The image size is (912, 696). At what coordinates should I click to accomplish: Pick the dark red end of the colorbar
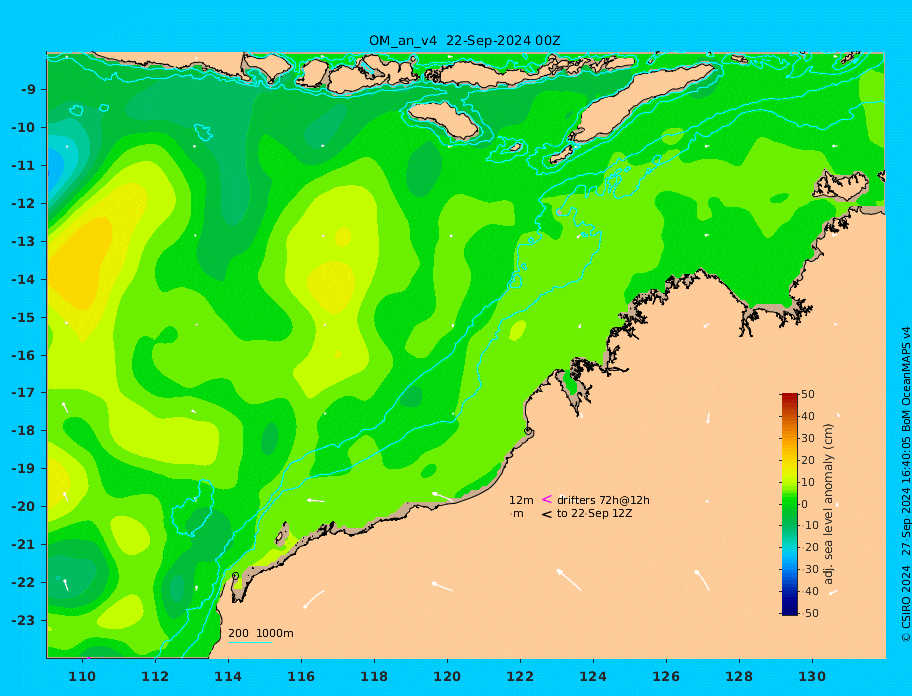(789, 397)
